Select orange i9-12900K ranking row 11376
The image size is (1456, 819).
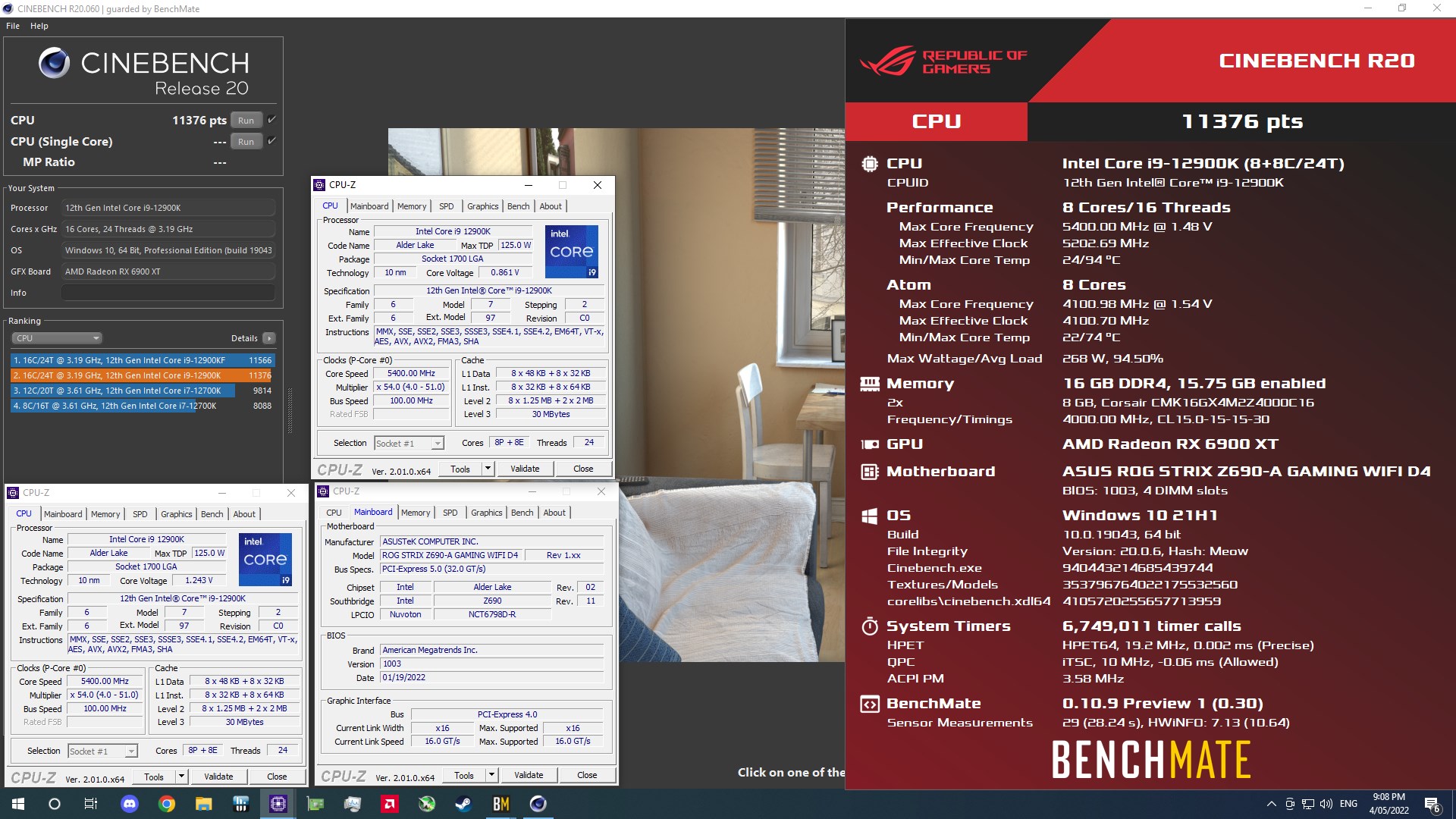click(143, 375)
